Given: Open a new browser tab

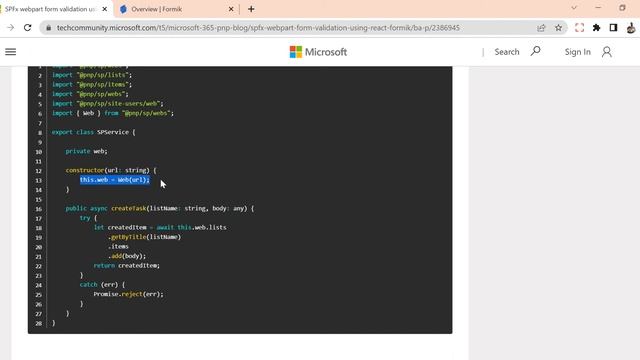Looking at the screenshot, I should coord(251,9).
